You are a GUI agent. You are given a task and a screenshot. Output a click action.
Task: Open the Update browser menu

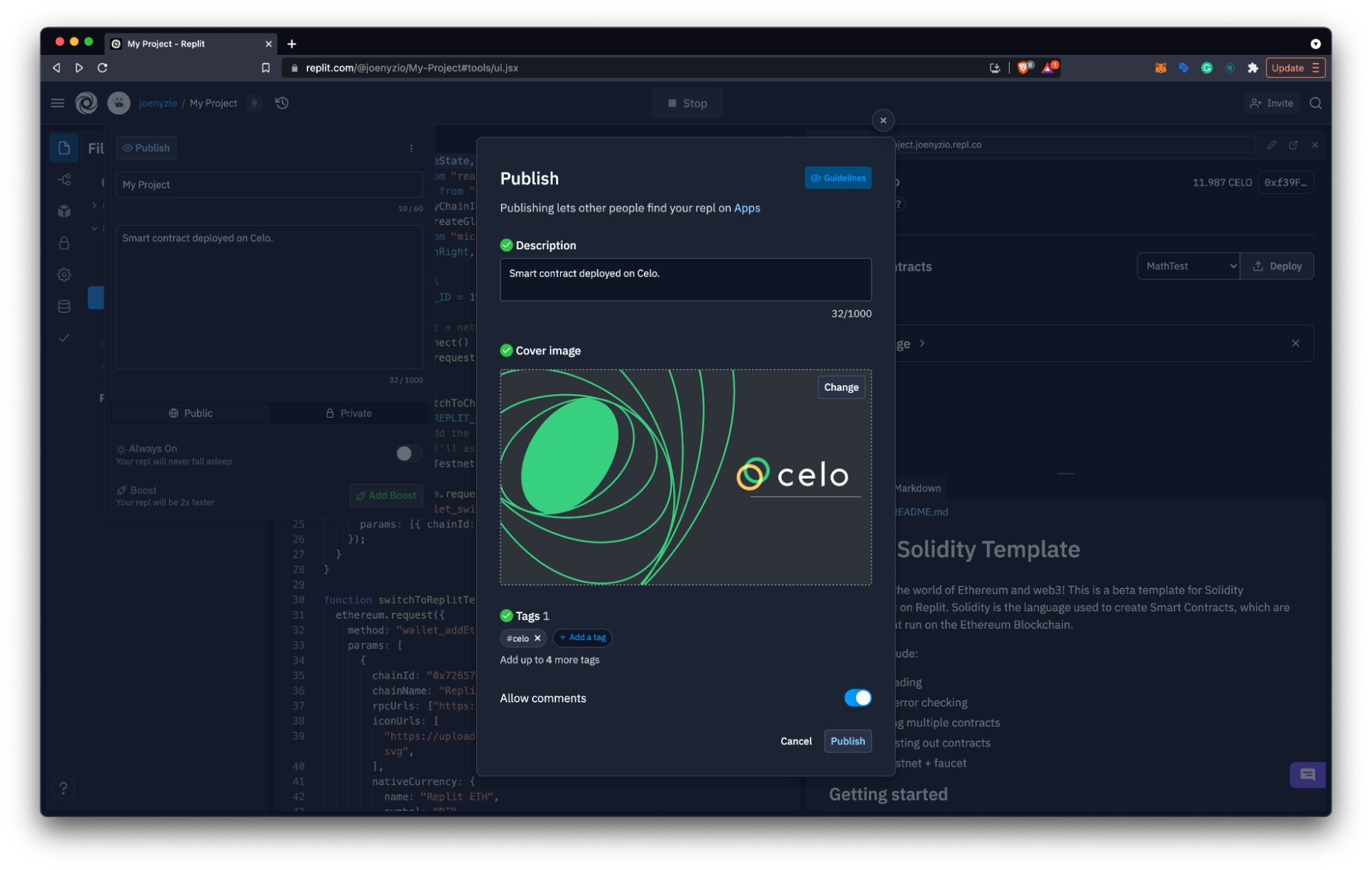tap(1294, 68)
